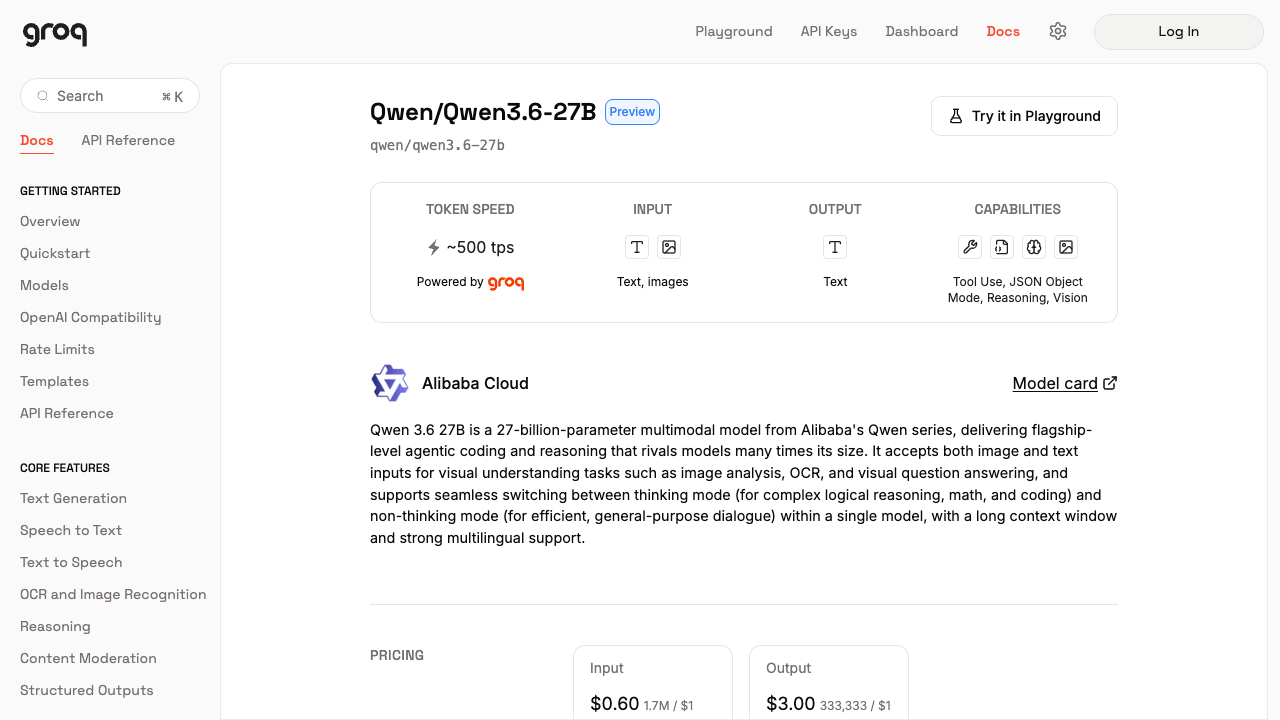Screen dimensions: 1280x720
Task: Open Structured Outputs in sidebar
Action: click(x=87, y=690)
